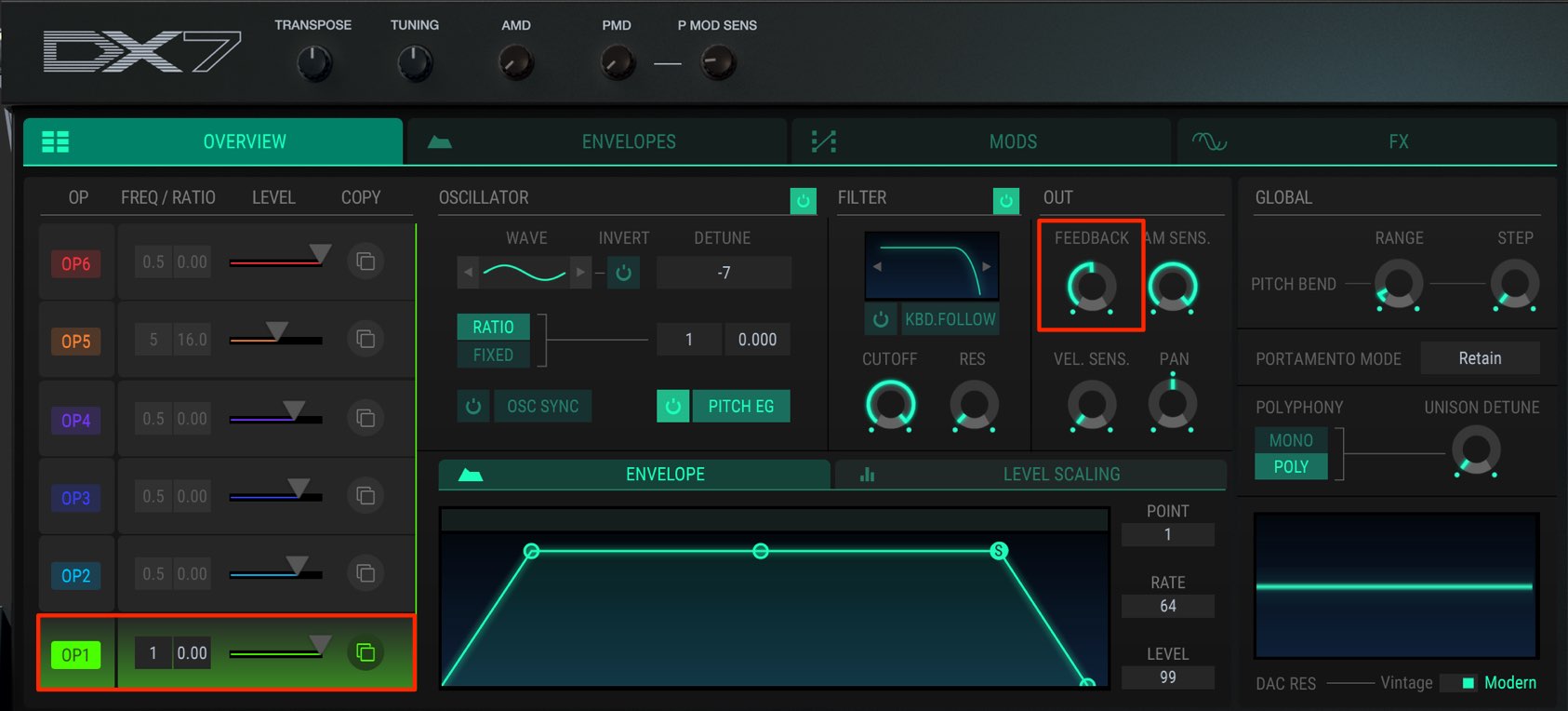Click the Level Scaling bar chart icon
Viewport: 1568px width, 711px height.
point(867,475)
